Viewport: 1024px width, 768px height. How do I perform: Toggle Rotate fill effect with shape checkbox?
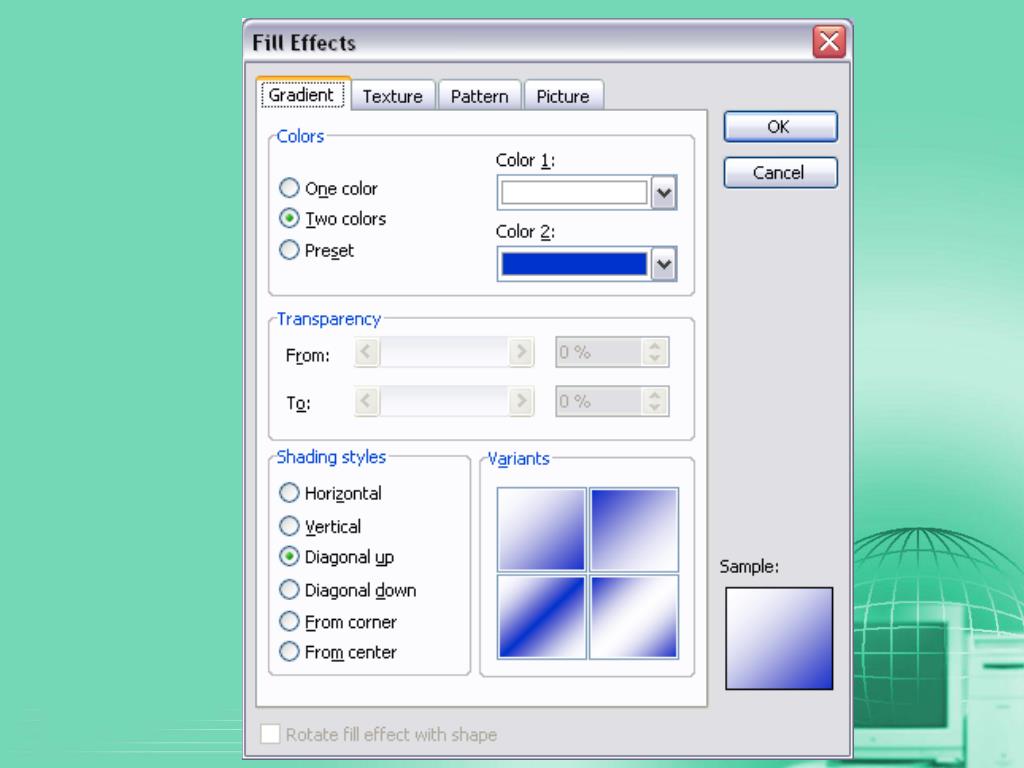point(270,734)
